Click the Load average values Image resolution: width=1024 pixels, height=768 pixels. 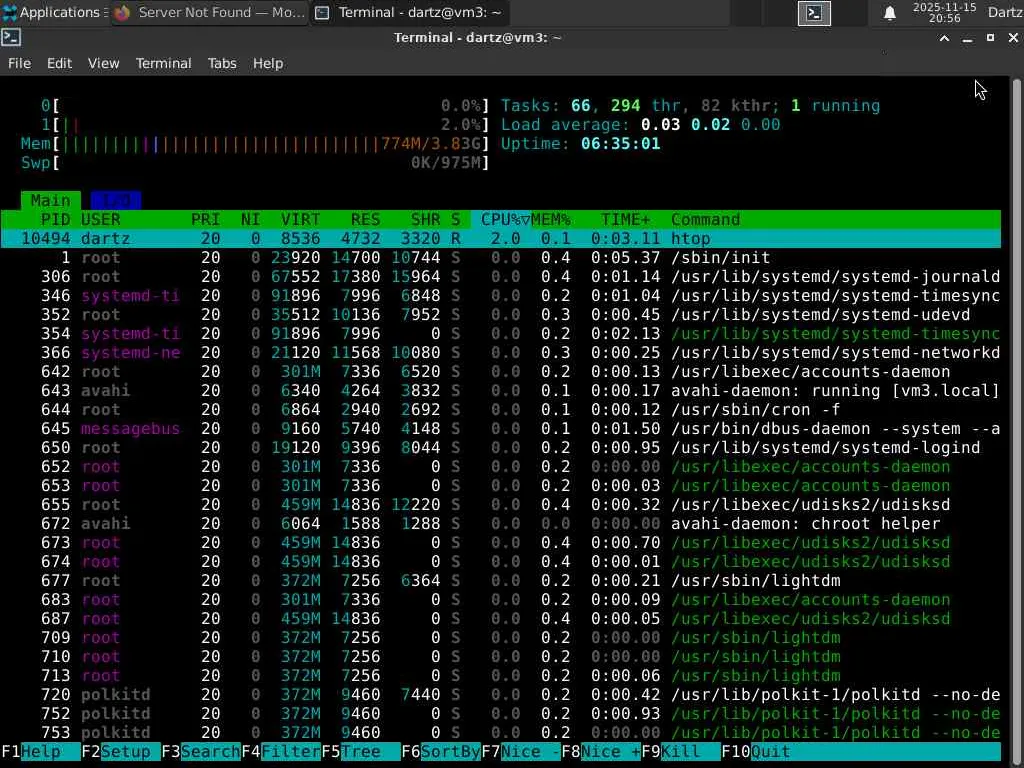[x=710, y=125]
